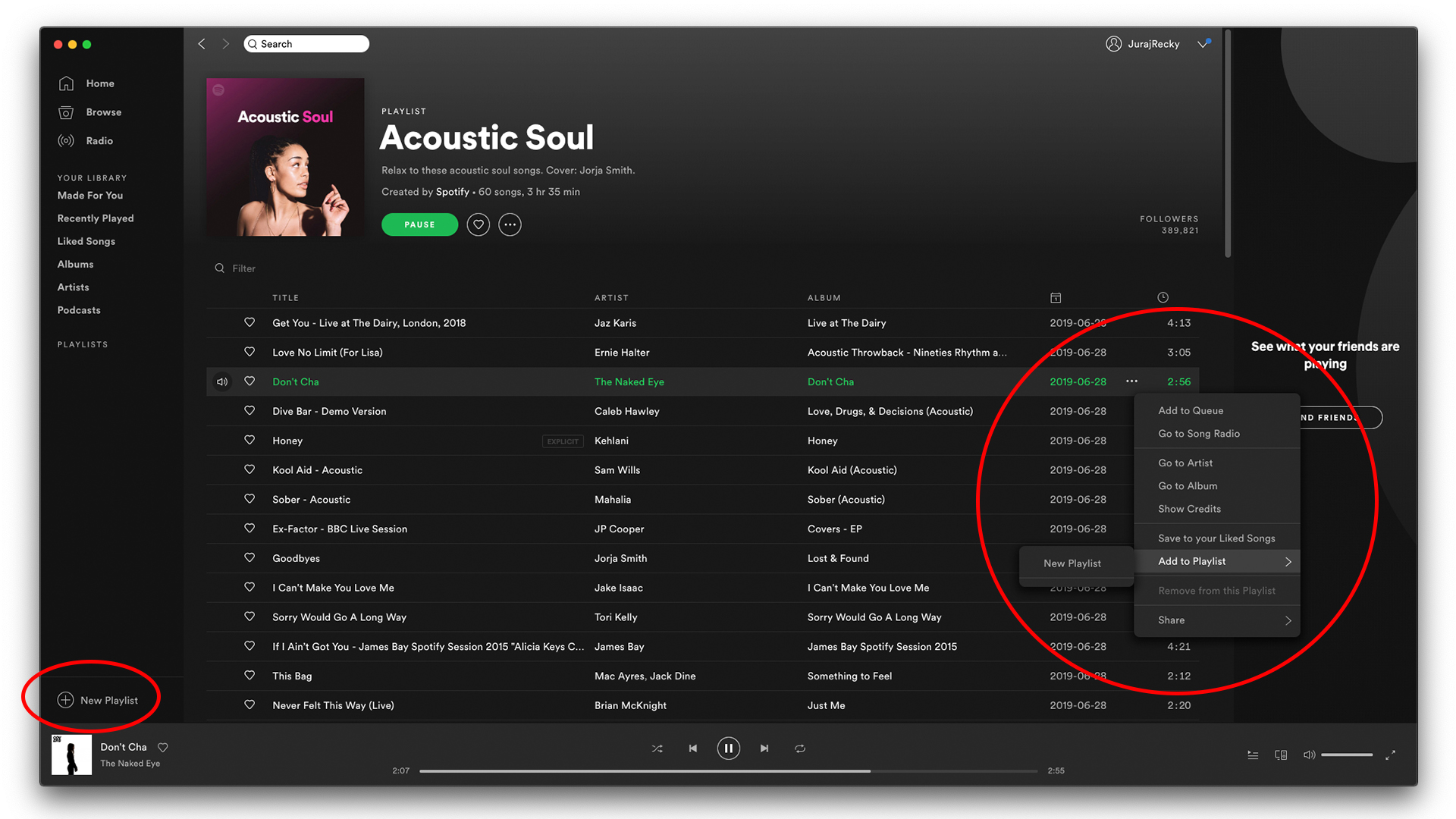Open Albums in library
This screenshot has width=1456, height=819.
click(76, 264)
